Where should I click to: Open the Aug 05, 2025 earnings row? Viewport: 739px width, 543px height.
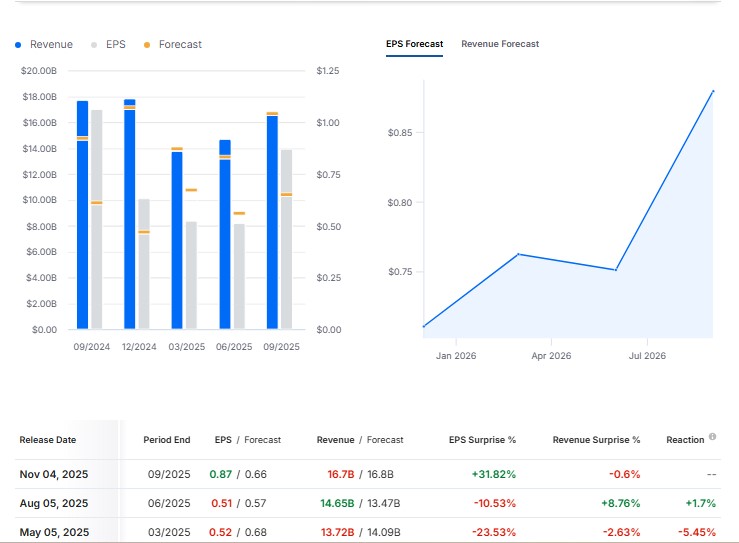click(54, 503)
